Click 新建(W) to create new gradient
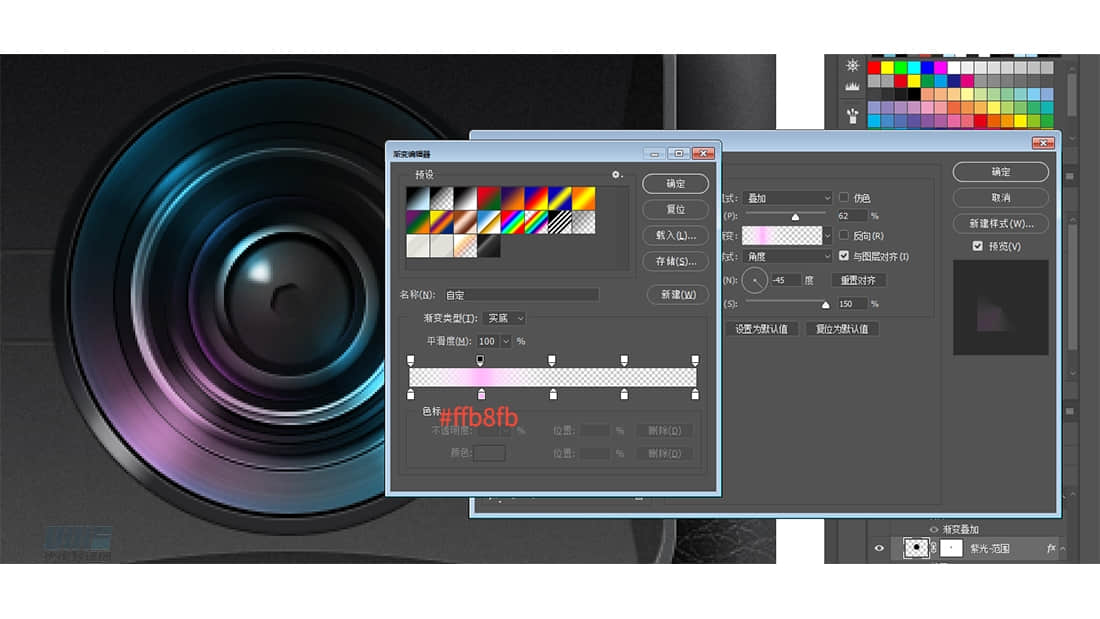 tap(678, 295)
